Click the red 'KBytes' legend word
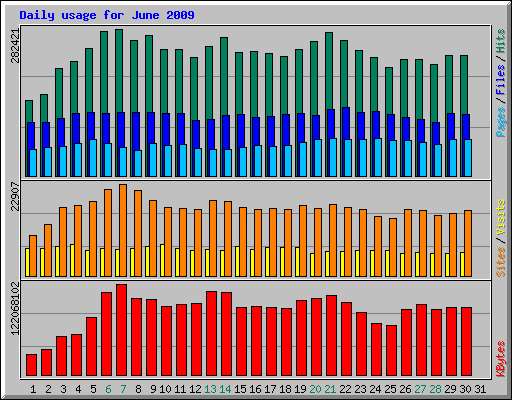 (x=501, y=359)
